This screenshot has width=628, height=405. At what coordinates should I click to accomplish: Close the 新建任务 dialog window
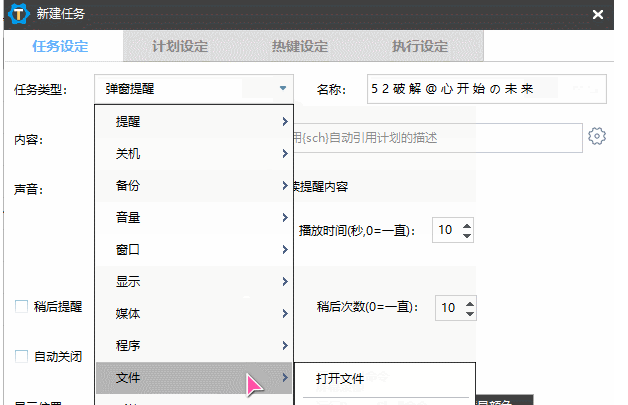598,15
